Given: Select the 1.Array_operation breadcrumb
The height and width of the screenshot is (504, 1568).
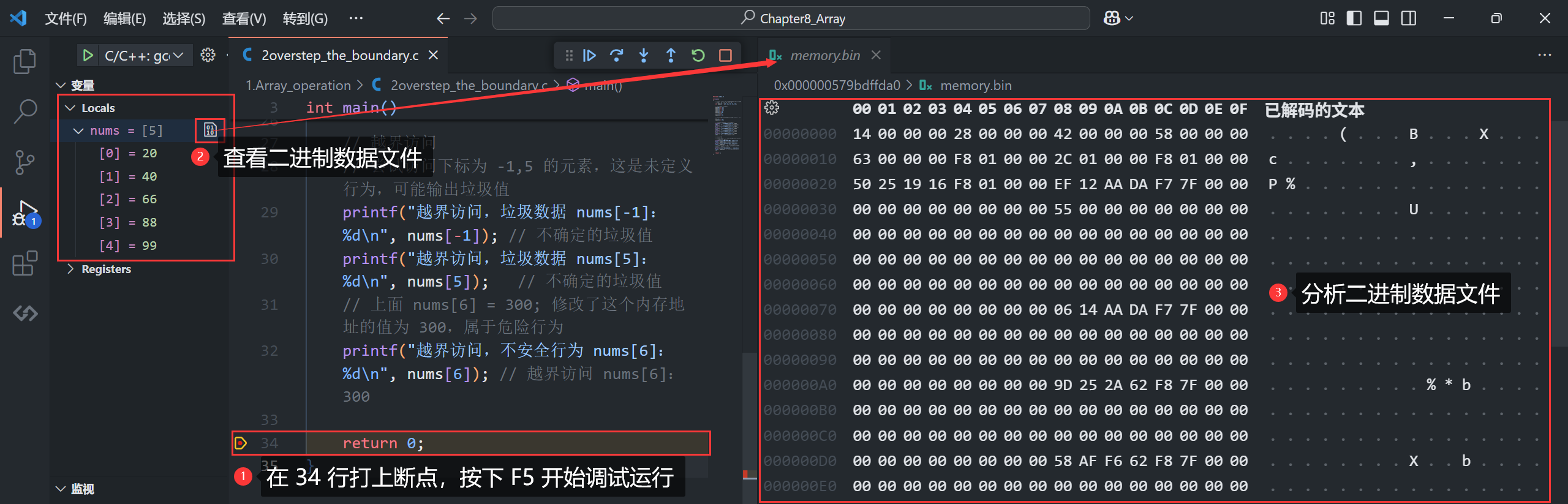Looking at the screenshot, I should pos(298,86).
